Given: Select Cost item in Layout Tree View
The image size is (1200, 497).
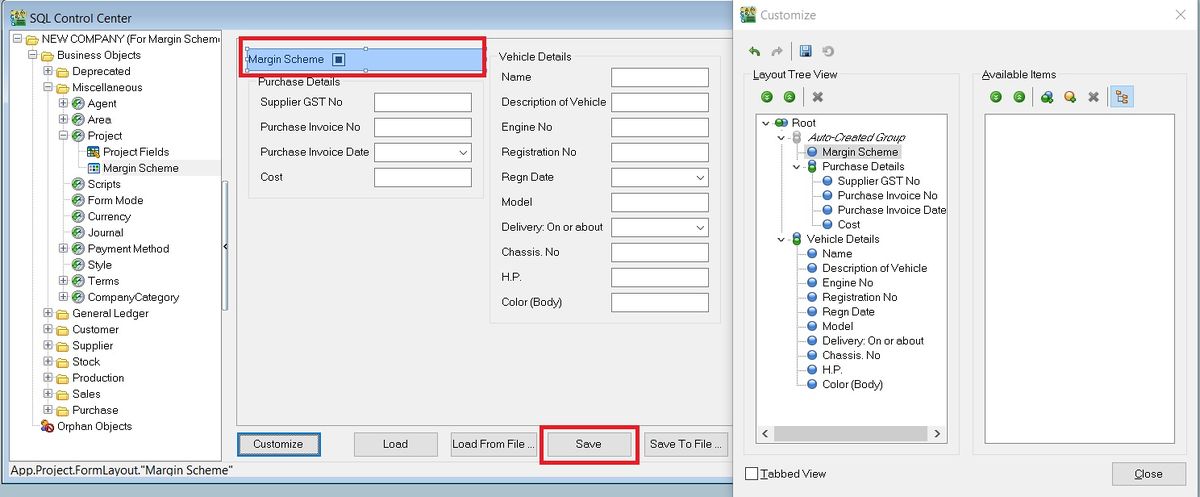Looking at the screenshot, I should point(848,225).
